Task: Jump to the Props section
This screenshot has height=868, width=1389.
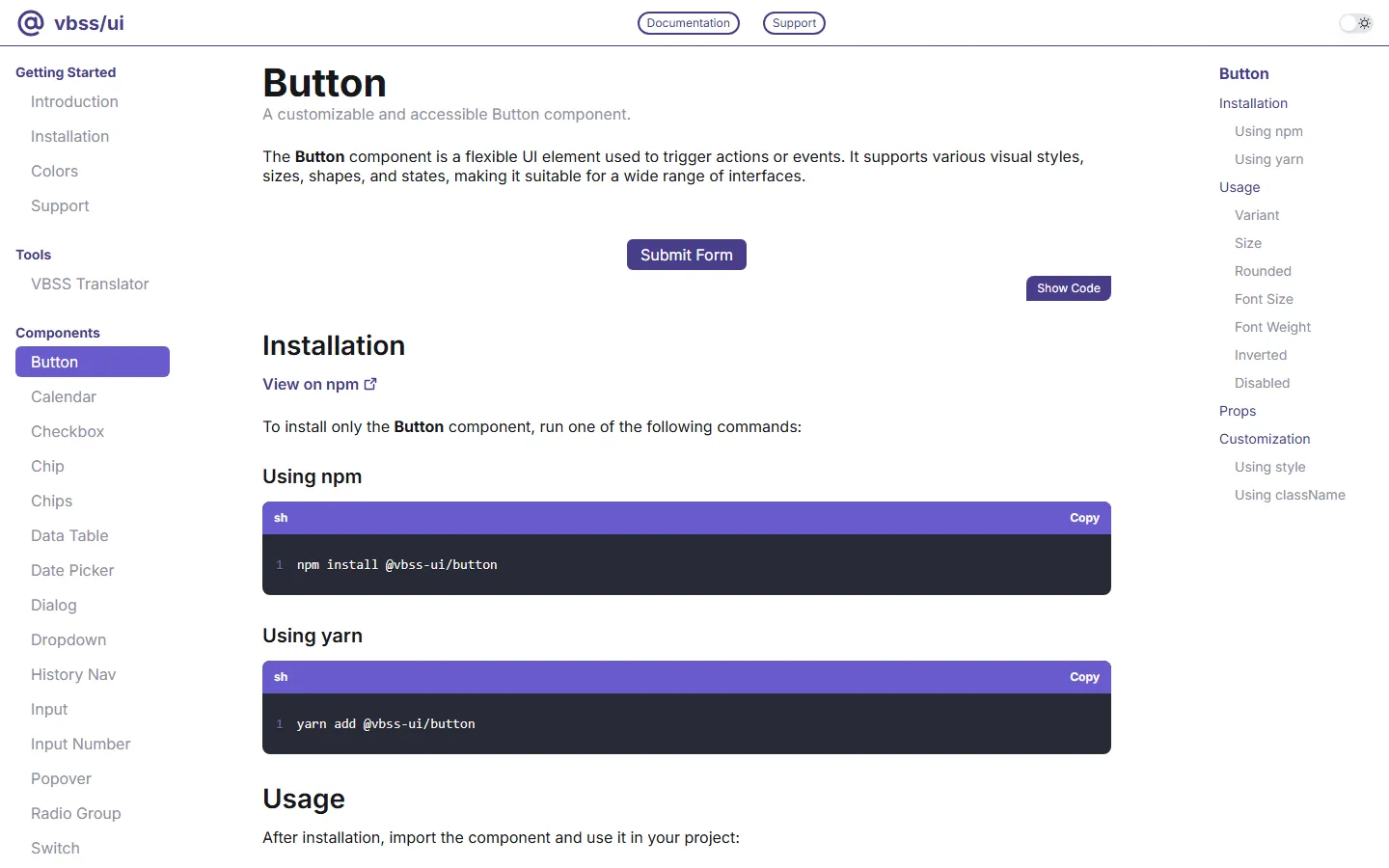Action: pos(1238,411)
